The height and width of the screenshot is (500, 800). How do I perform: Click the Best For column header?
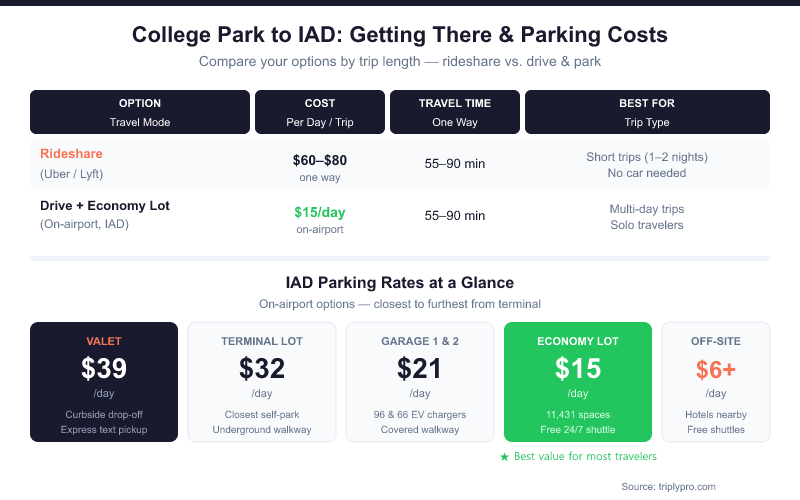point(647,112)
